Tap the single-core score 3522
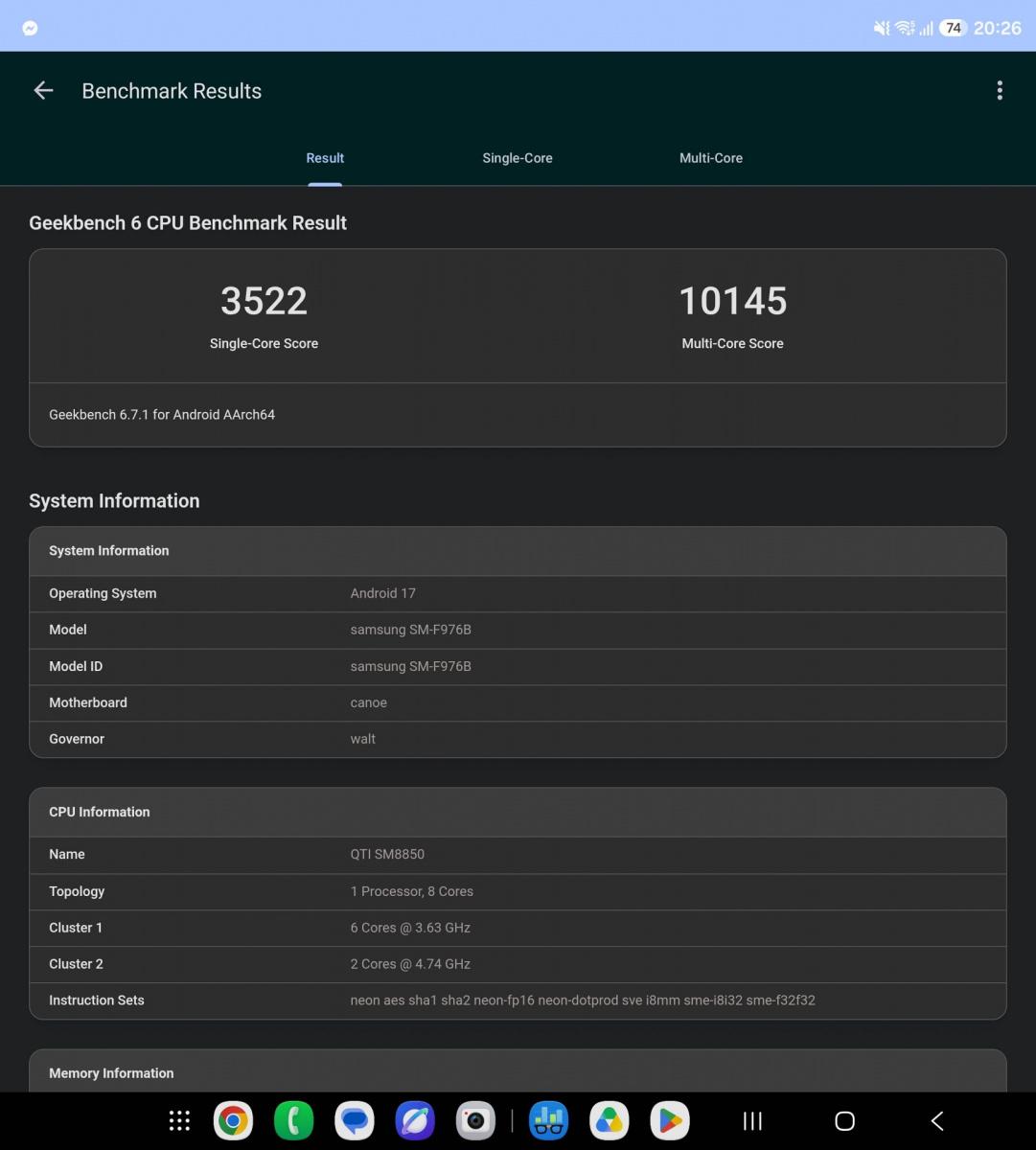 264,301
